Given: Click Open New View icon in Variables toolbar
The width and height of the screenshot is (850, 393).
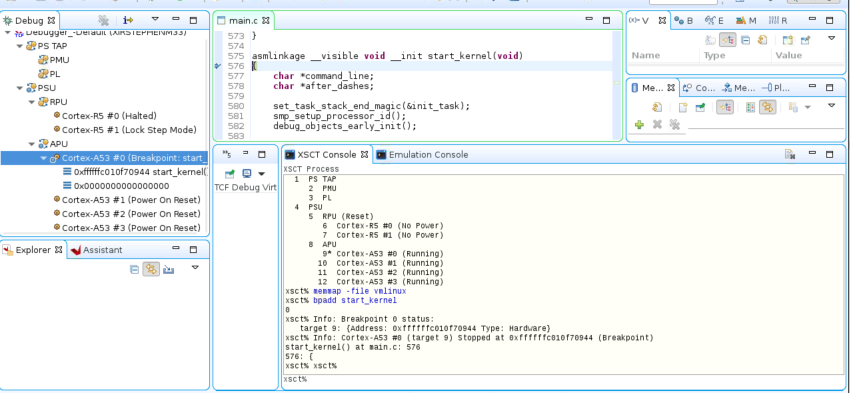Looking at the screenshot, I should pyautogui.click(x=788, y=40).
